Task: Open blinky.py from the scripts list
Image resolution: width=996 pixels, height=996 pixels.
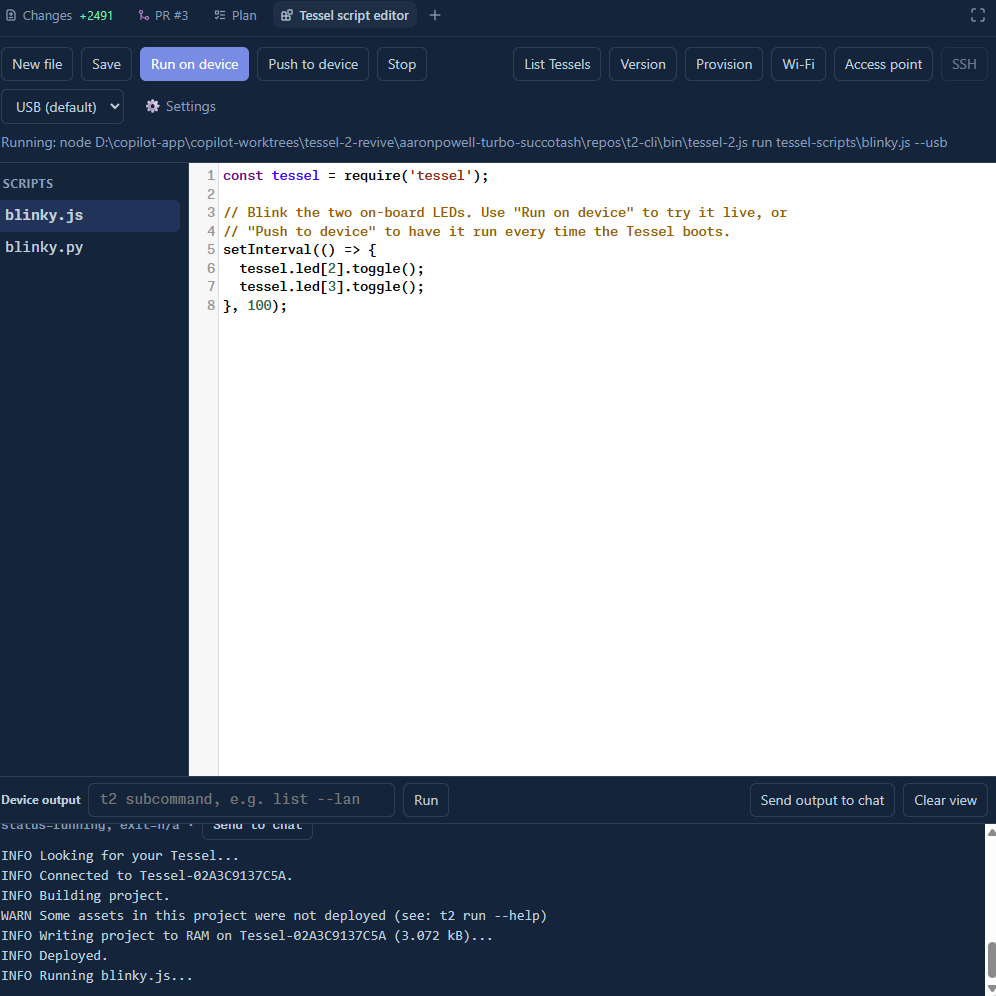Action: click(x=90, y=247)
